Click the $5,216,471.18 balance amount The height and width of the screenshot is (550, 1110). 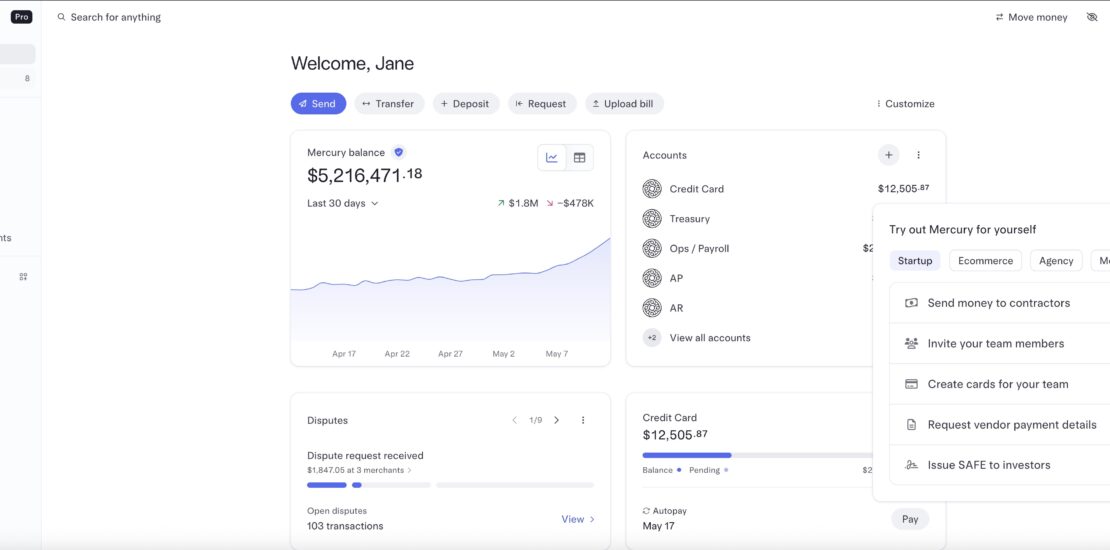pyautogui.click(x=365, y=175)
